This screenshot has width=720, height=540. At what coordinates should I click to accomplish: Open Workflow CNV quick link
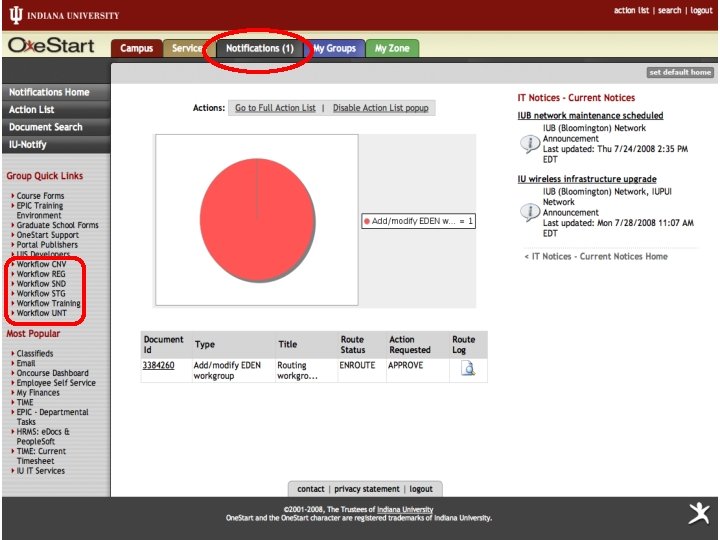tap(41, 264)
